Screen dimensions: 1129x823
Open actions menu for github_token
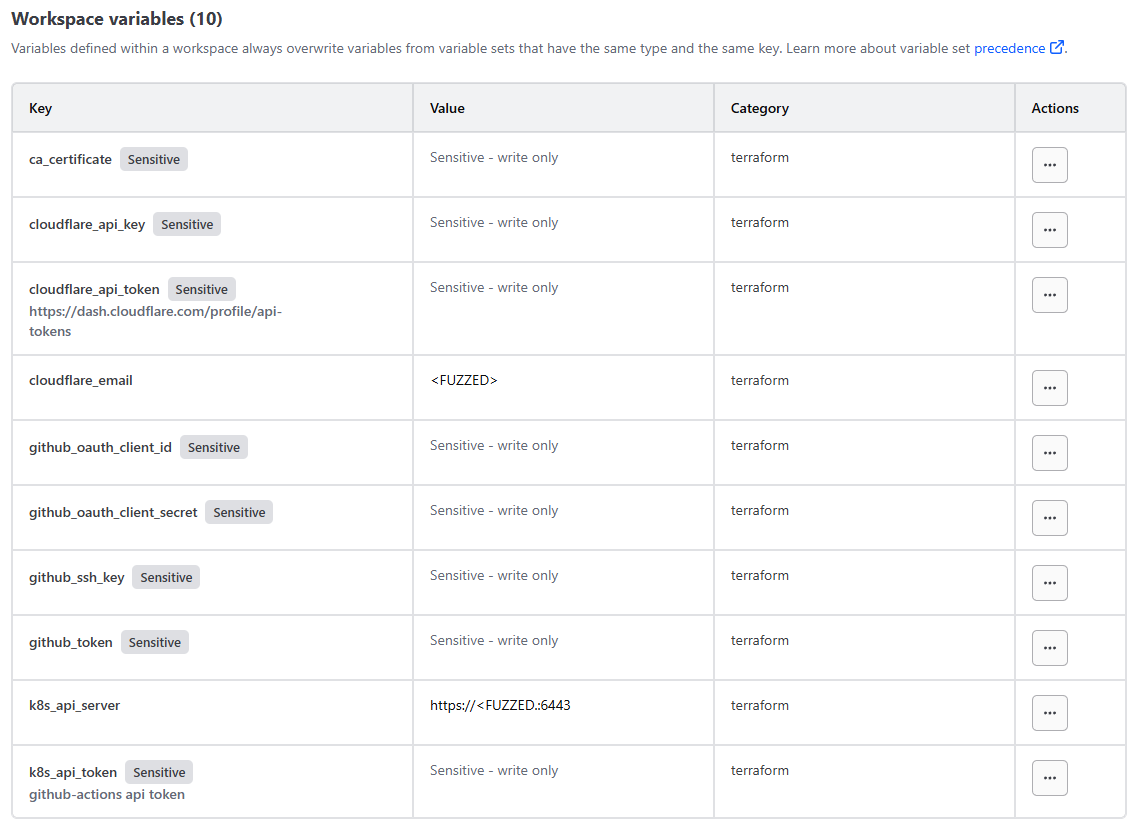click(1049, 648)
